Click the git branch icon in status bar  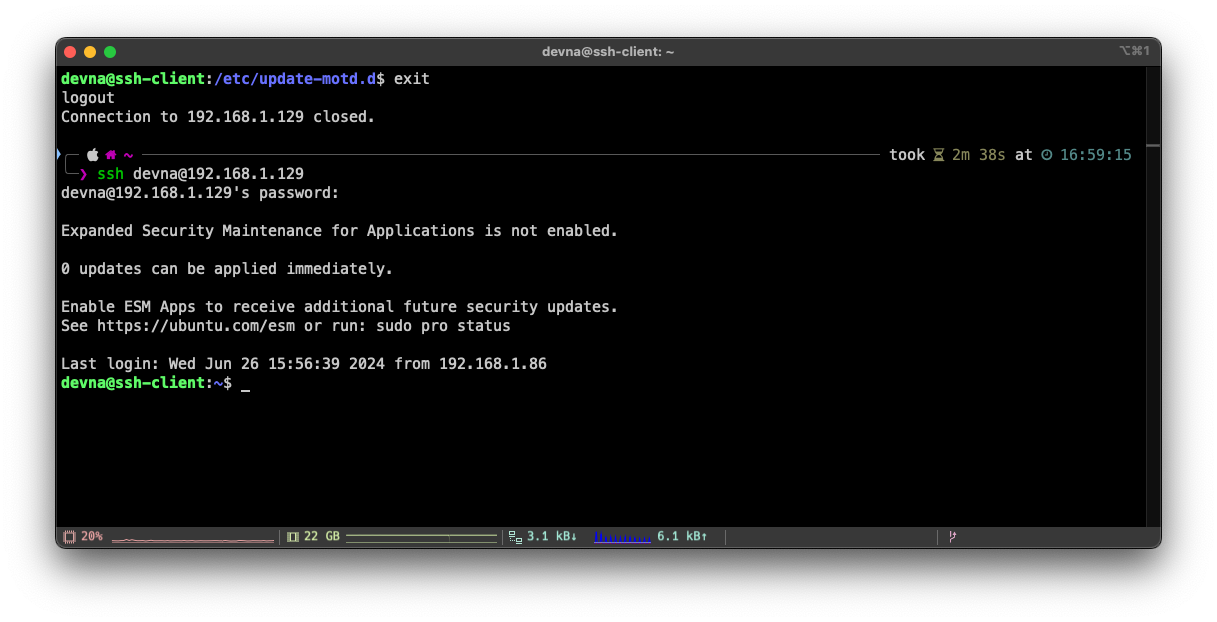click(952, 537)
